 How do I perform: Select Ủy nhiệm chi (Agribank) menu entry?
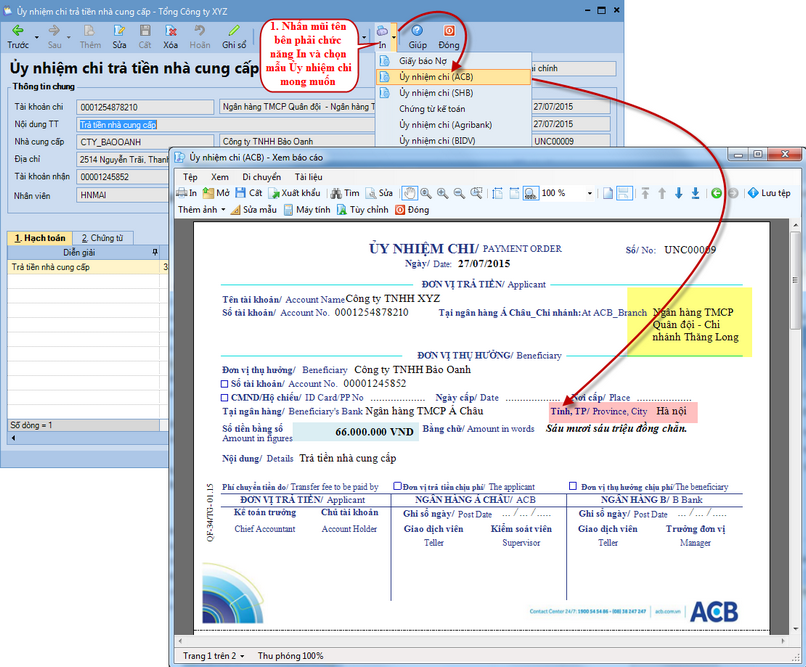pyautogui.click(x=453, y=125)
